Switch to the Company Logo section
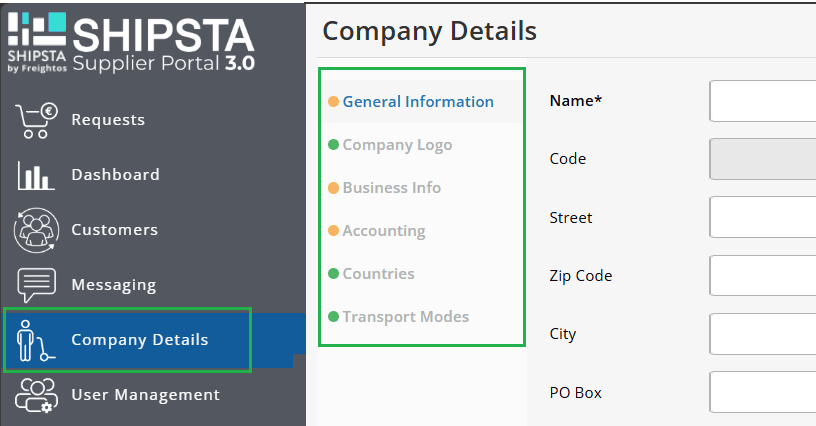Viewport: 816px width, 426px height. click(x=397, y=145)
